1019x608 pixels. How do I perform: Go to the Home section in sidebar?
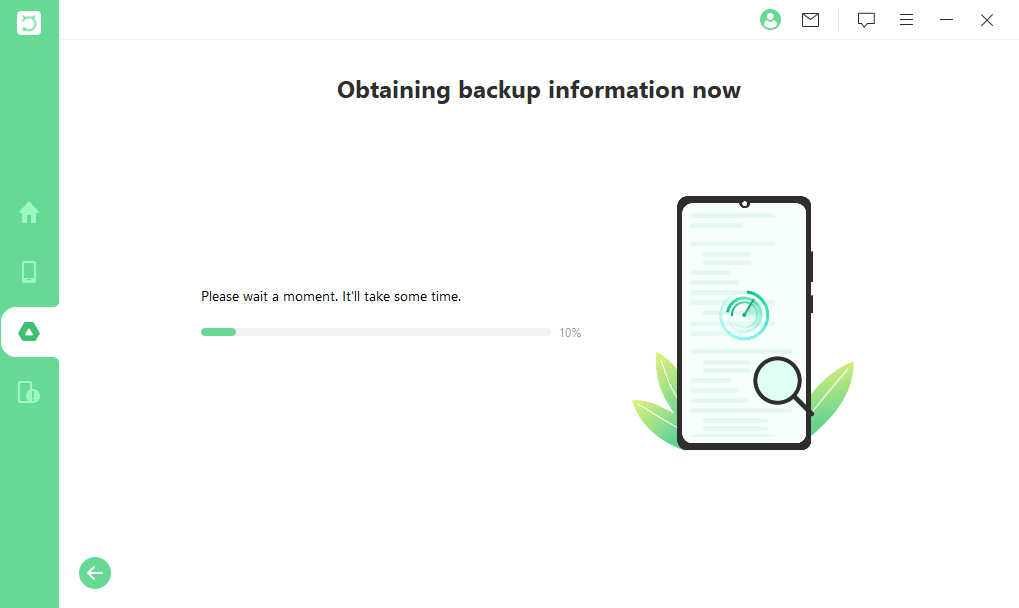click(x=29, y=212)
